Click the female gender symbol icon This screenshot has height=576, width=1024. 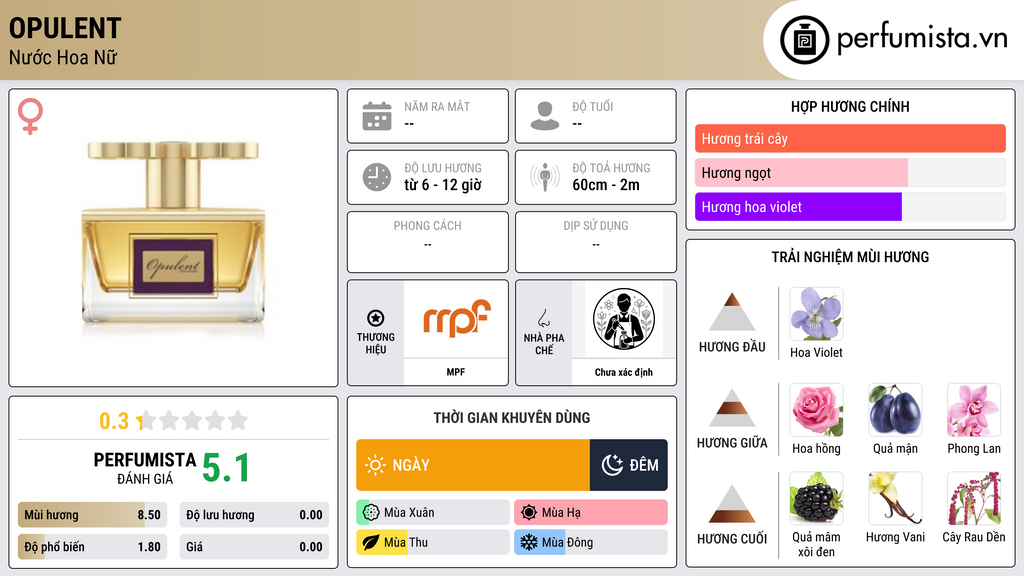tap(30, 116)
